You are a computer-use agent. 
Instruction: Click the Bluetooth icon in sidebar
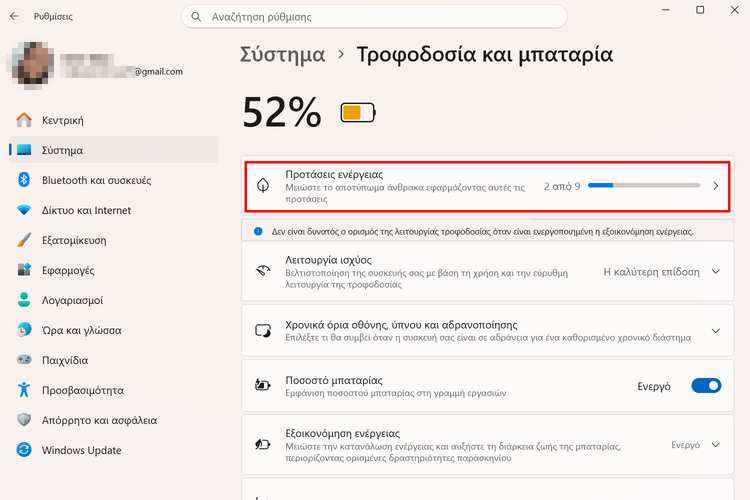pos(24,180)
